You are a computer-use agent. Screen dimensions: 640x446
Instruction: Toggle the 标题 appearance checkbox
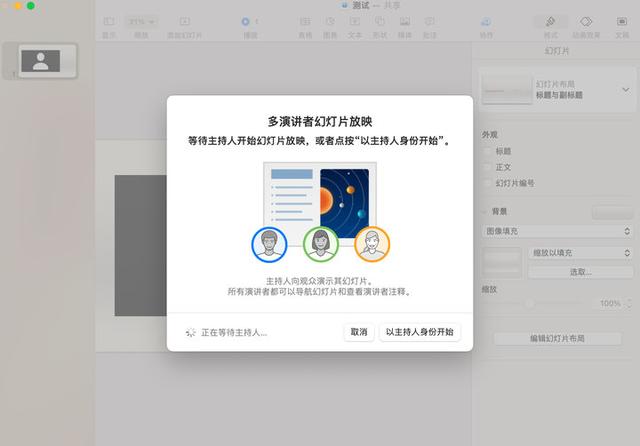tap(487, 151)
